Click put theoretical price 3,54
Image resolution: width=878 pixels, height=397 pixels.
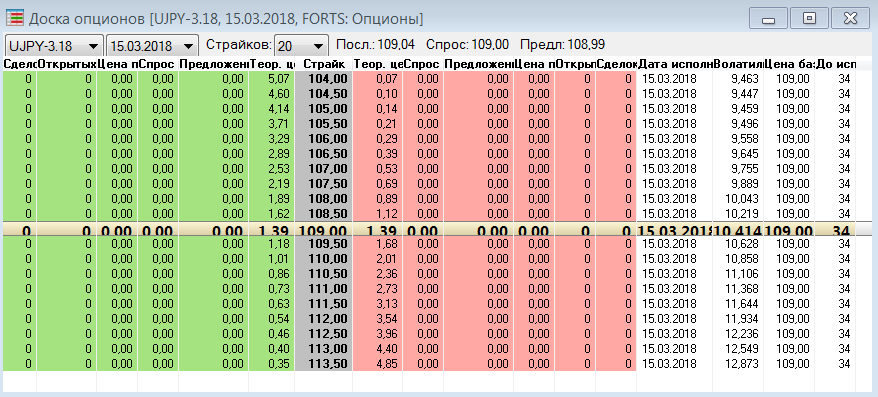(377, 319)
